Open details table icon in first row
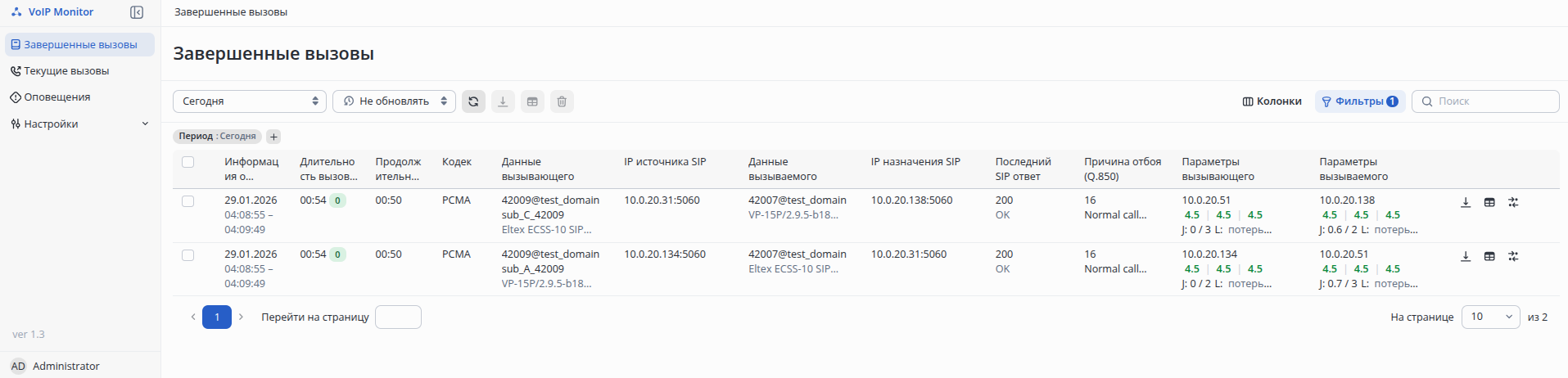The width and height of the screenshot is (1568, 378). [1489, 202]
